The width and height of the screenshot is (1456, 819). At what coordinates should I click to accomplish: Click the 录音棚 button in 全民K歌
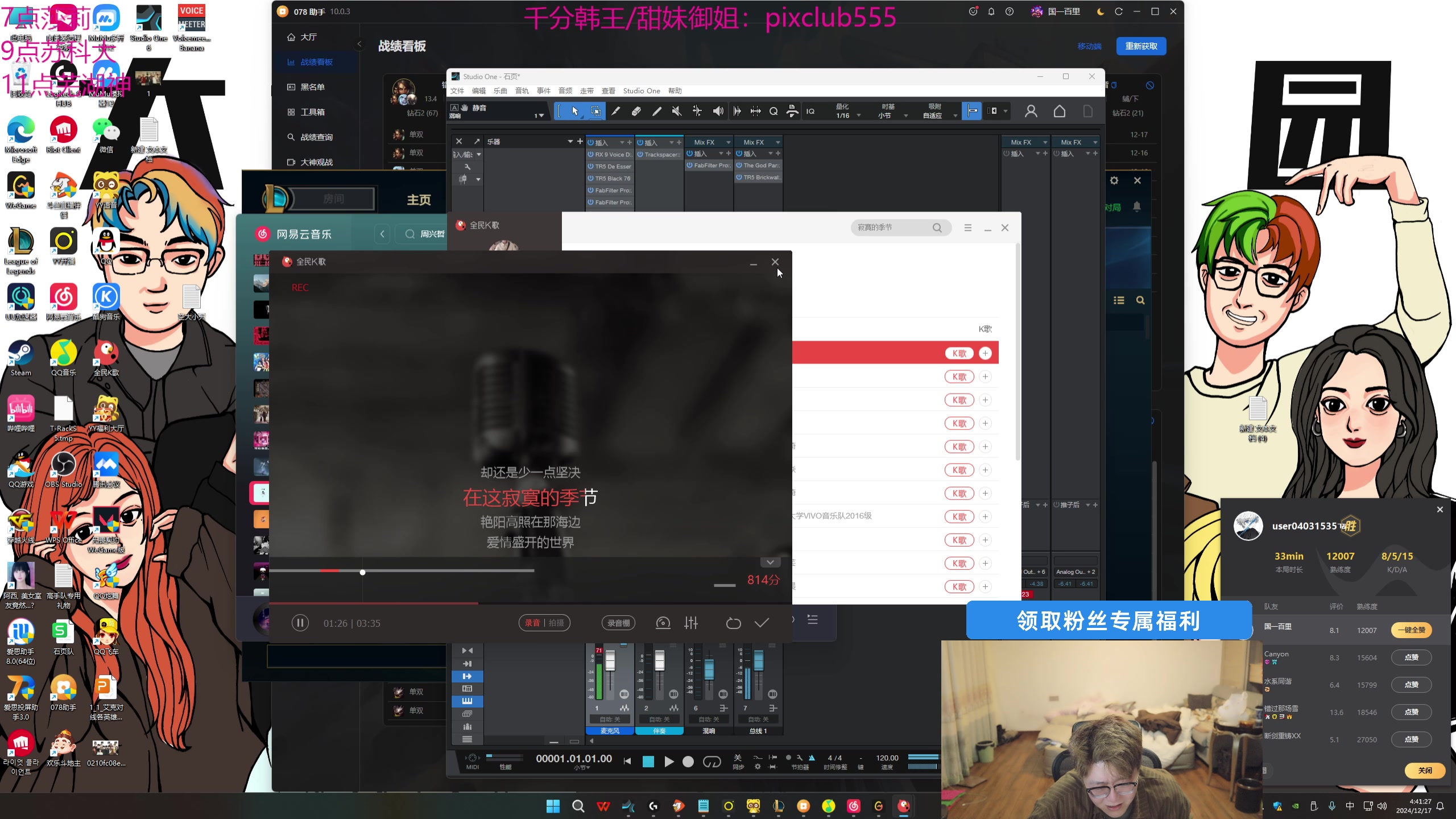coord(618,623)
